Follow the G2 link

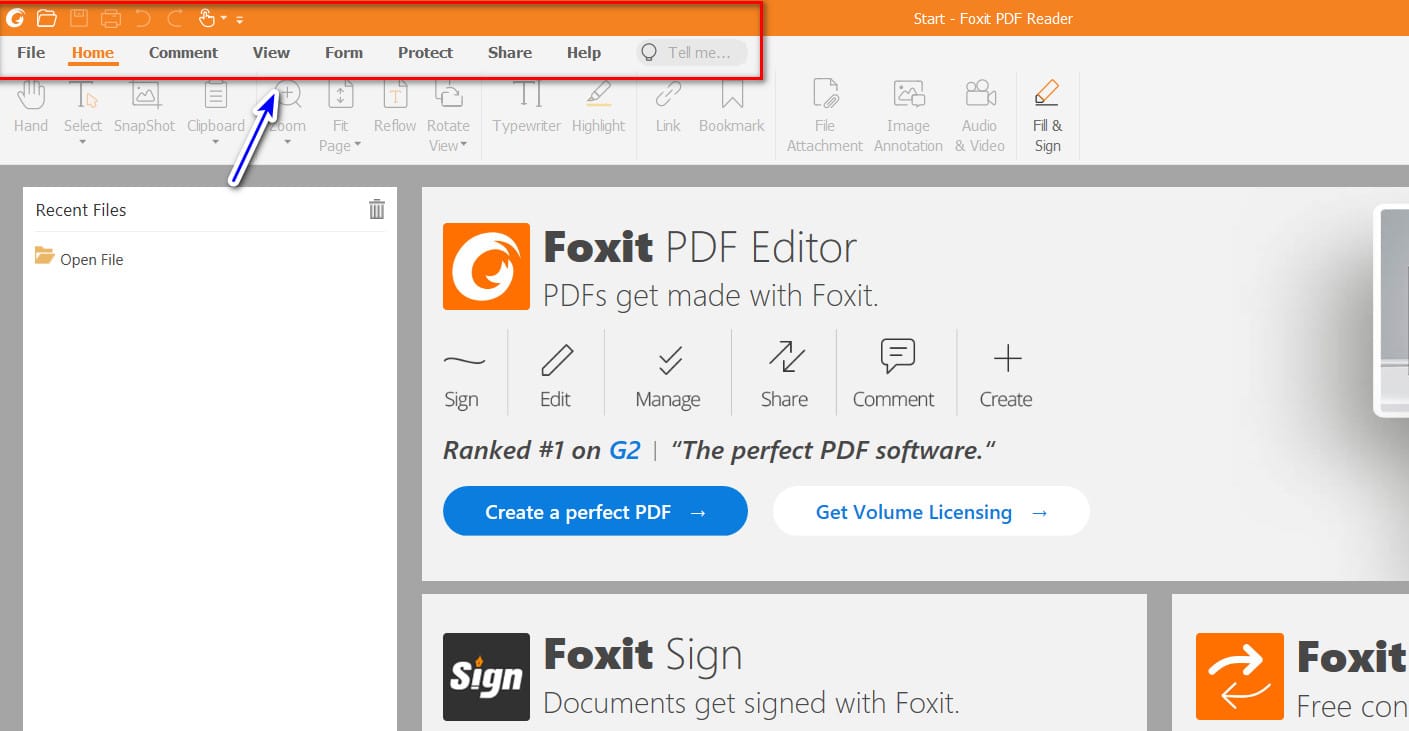click(x=625, y=451)
